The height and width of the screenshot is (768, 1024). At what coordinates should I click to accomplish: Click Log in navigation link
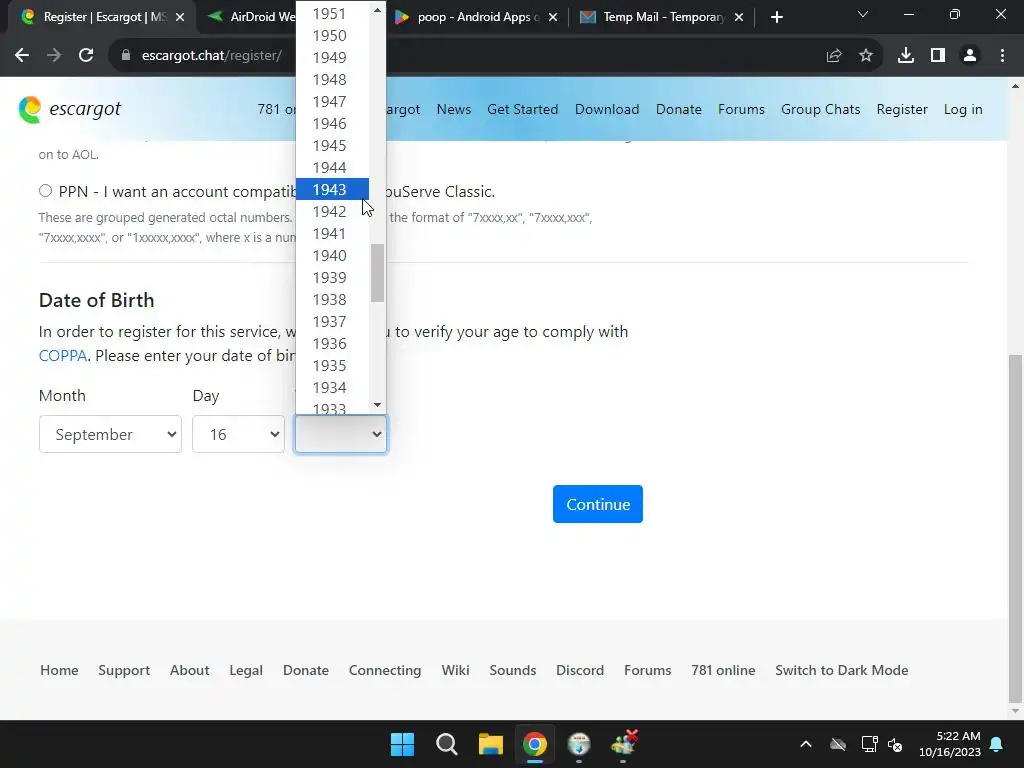963,110
